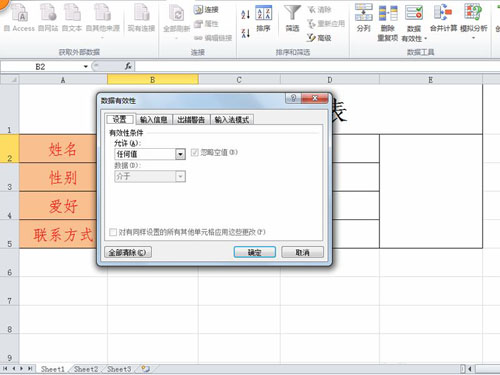Select column C header
Viewport: 500px width, 375px height.
pos(239,80)
